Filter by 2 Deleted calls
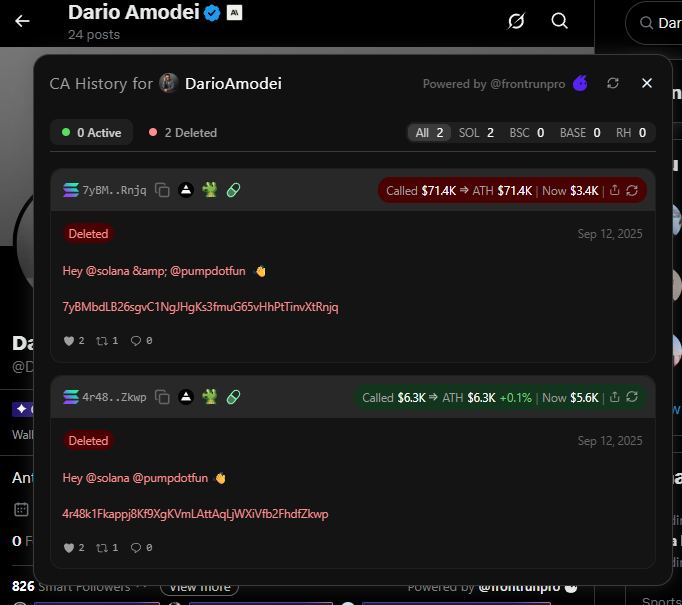The width and height of the screenshot is (682, 605). [183, 133]
